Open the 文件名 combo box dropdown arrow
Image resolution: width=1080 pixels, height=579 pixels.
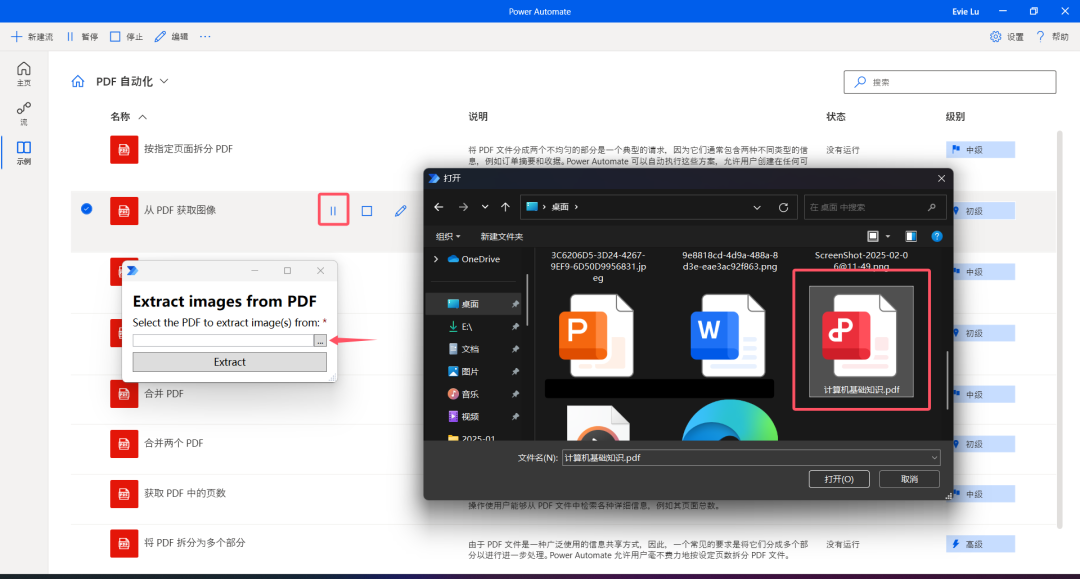tap(934, 457)
